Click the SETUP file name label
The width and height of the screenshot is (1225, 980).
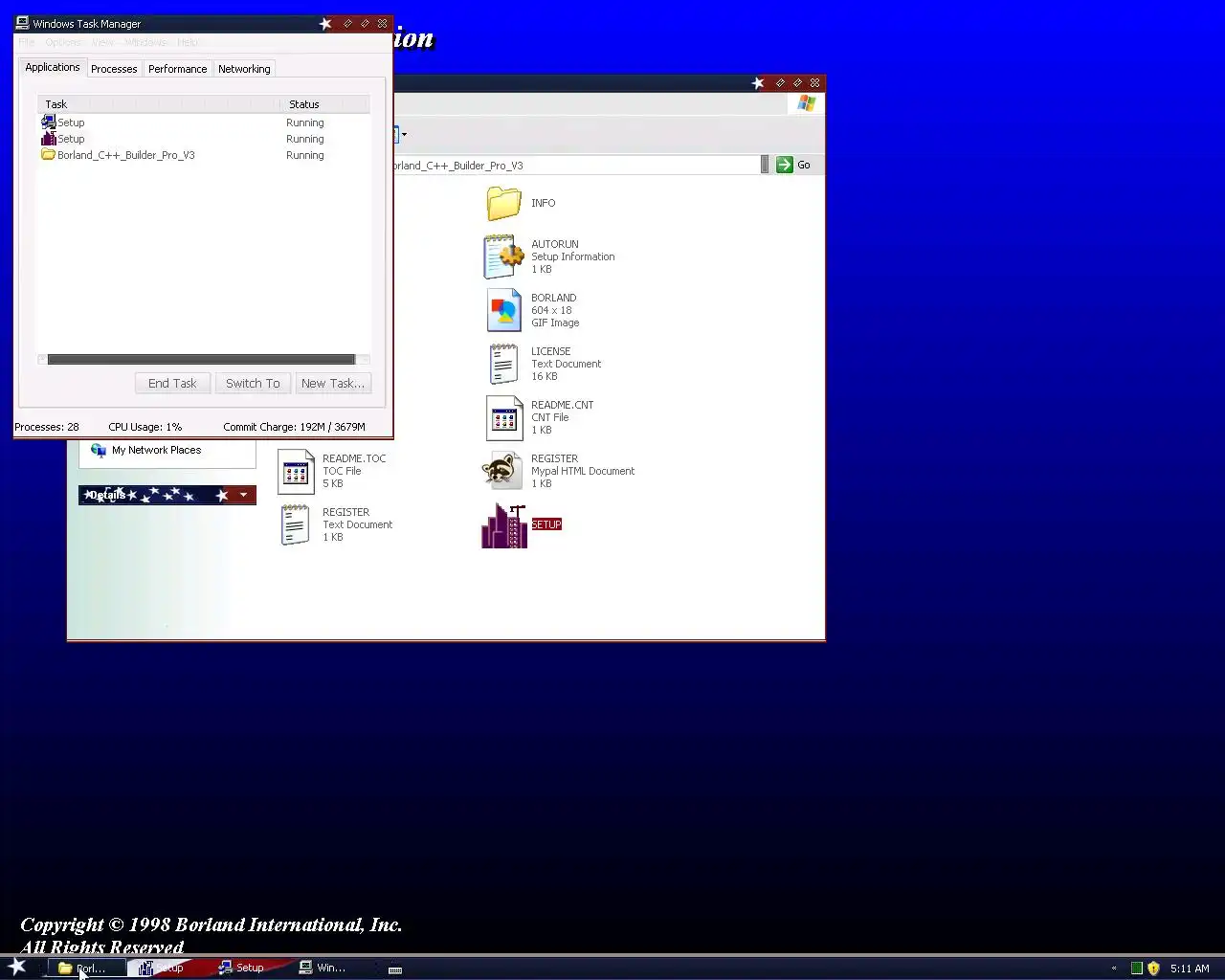click(546, 524)
